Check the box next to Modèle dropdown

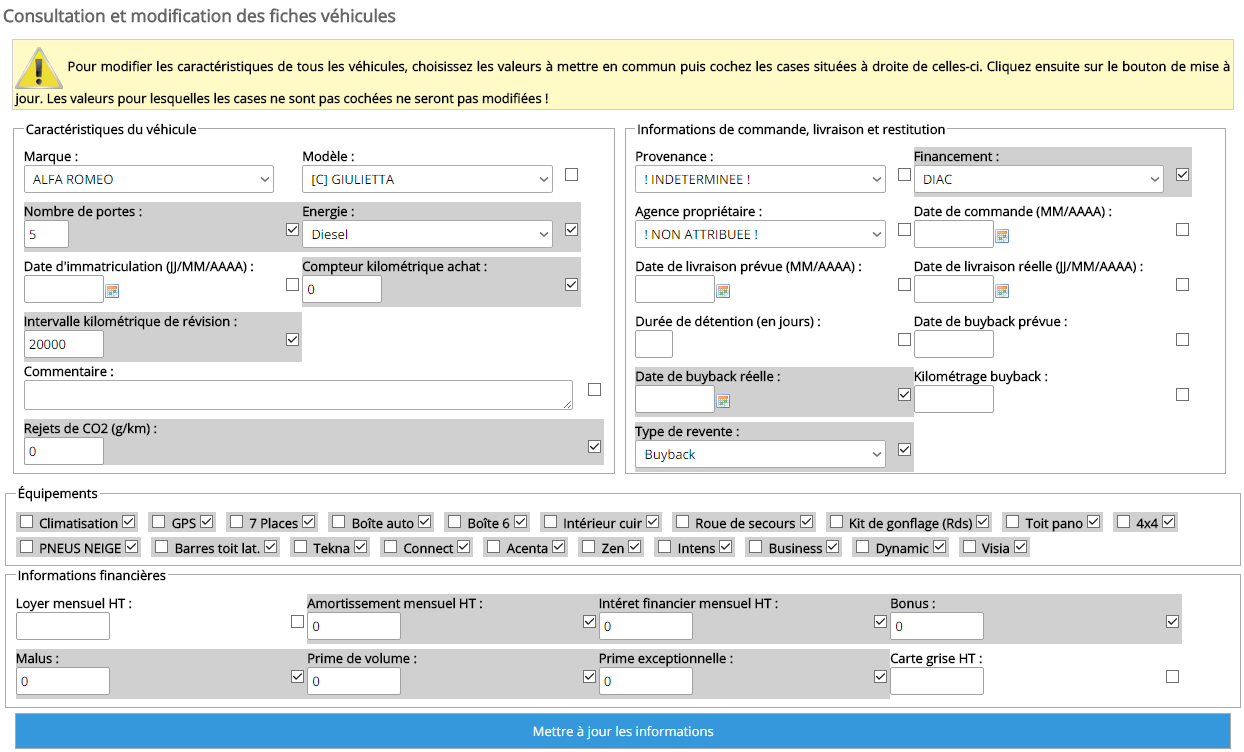click(x=571, y=175)
